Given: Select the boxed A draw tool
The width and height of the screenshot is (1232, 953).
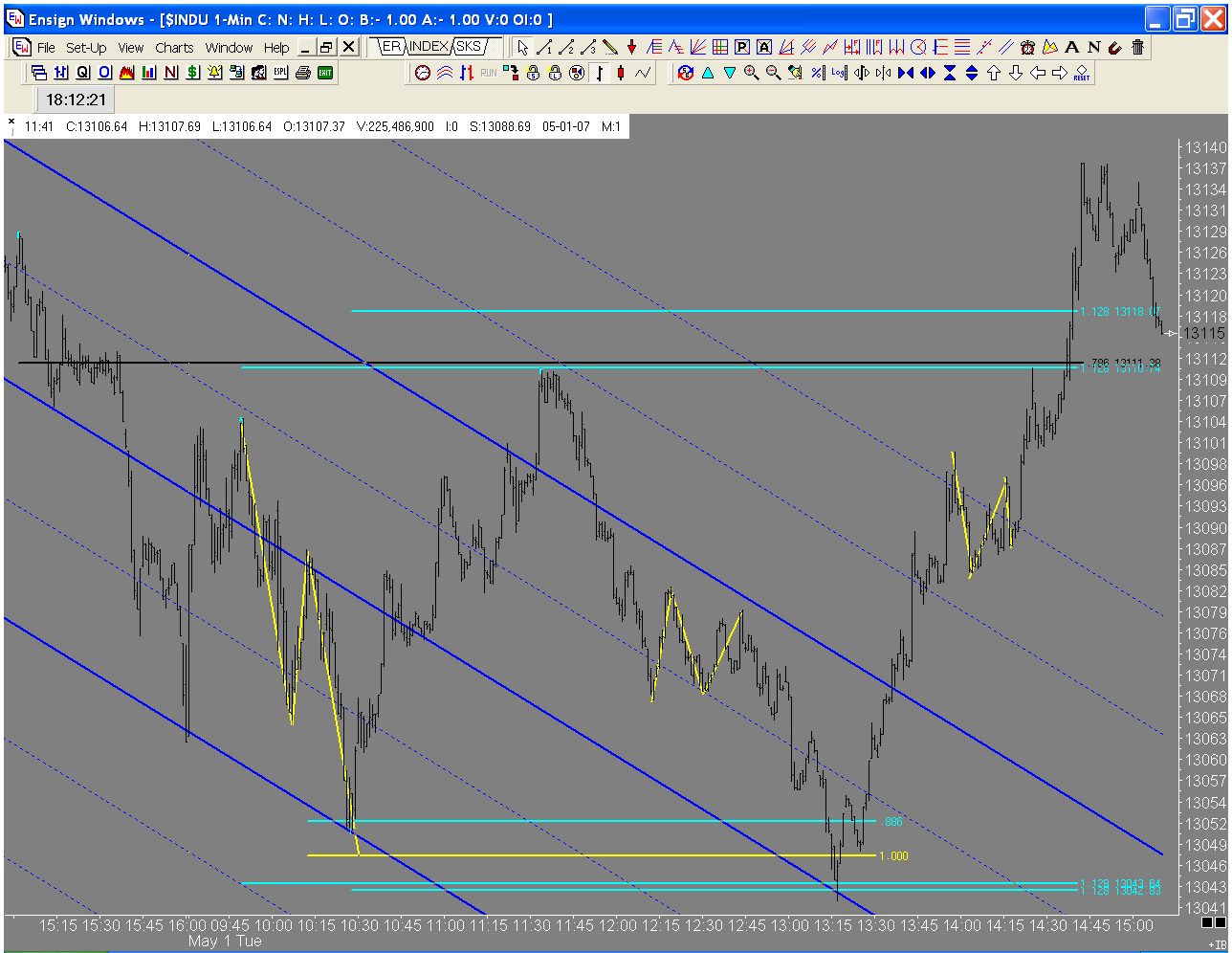Looking at the screenshot, I should [x=764, y=47].
